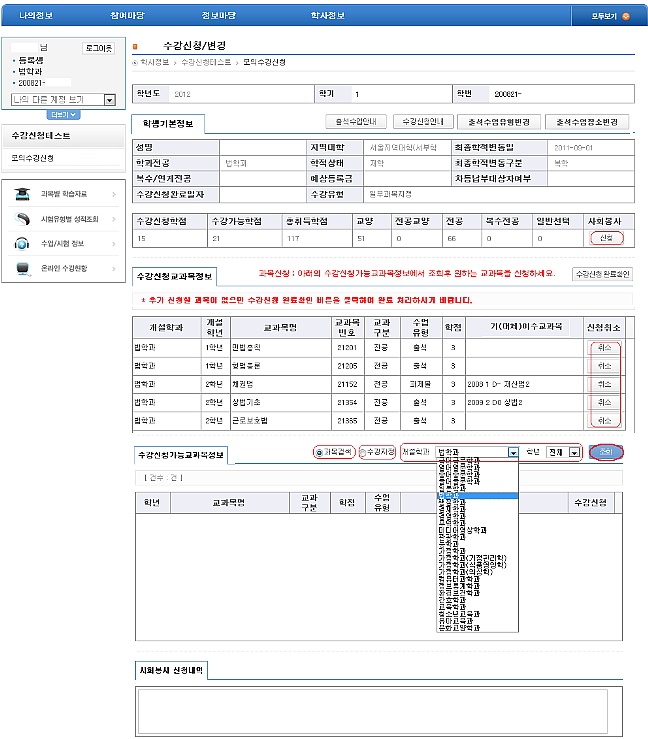Click the 로그아웃 button
This screenshot has width=648, height=739.
(x=99, y=48)
